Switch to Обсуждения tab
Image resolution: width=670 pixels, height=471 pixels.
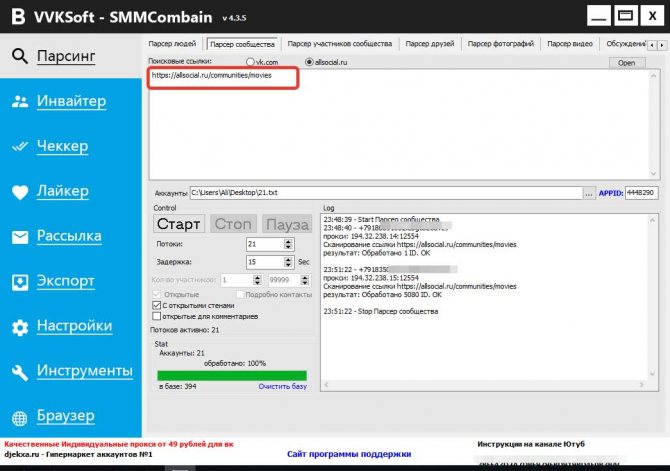[625, 44]
